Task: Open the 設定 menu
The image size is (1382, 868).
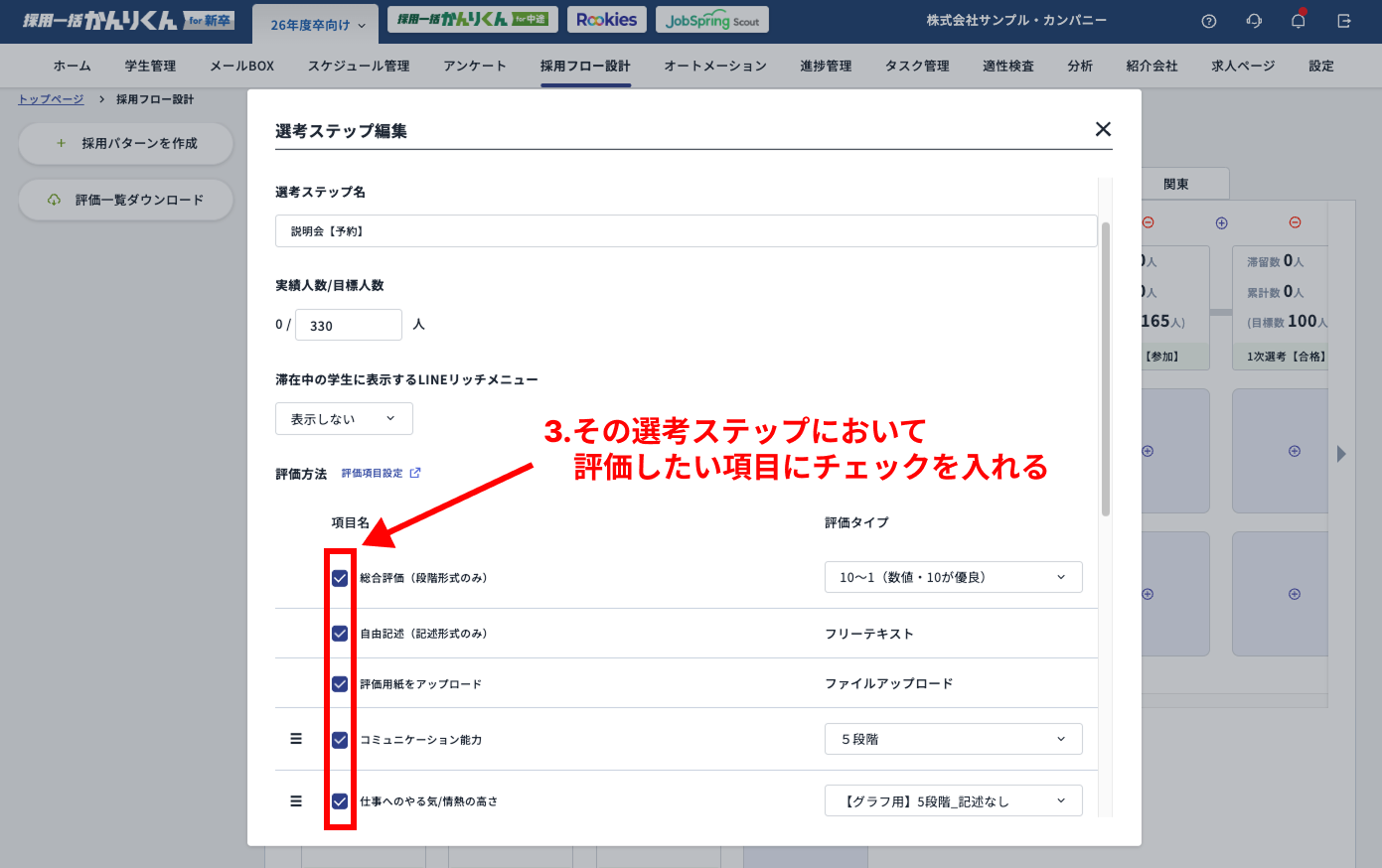Action: click(x=1321, y=66)
